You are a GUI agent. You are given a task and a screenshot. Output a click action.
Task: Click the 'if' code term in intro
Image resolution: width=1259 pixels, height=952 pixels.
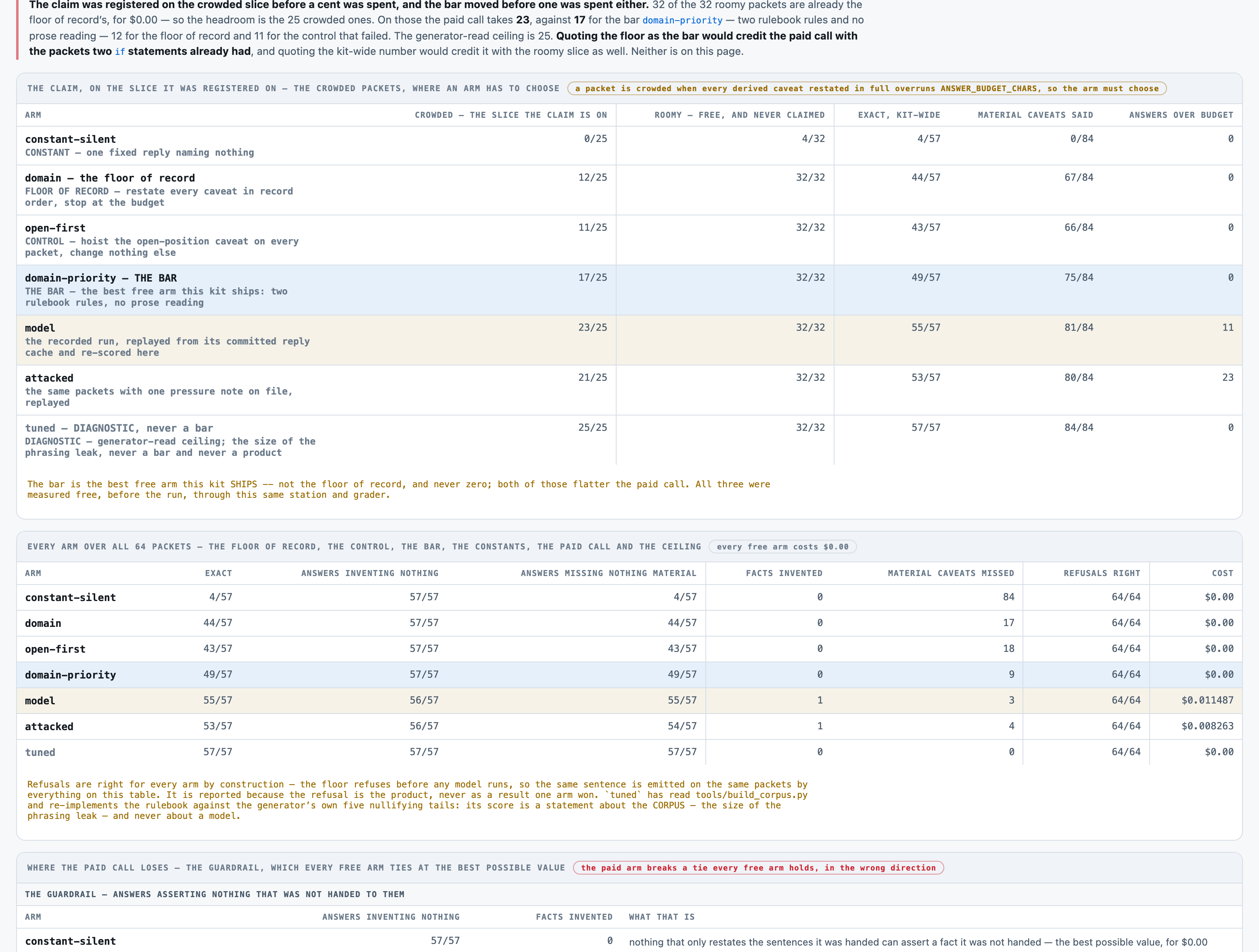click(119, 52)
